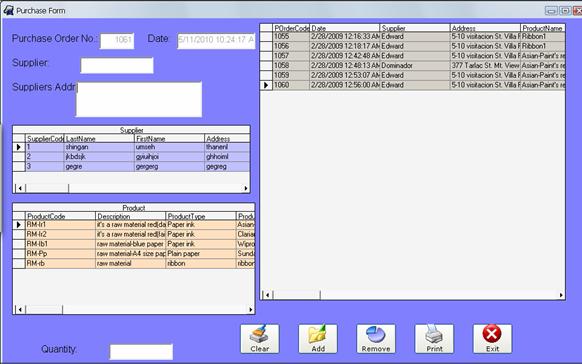Click row selector of product RM-Pp
Screen dimensions: 582x364
(19, 254)
